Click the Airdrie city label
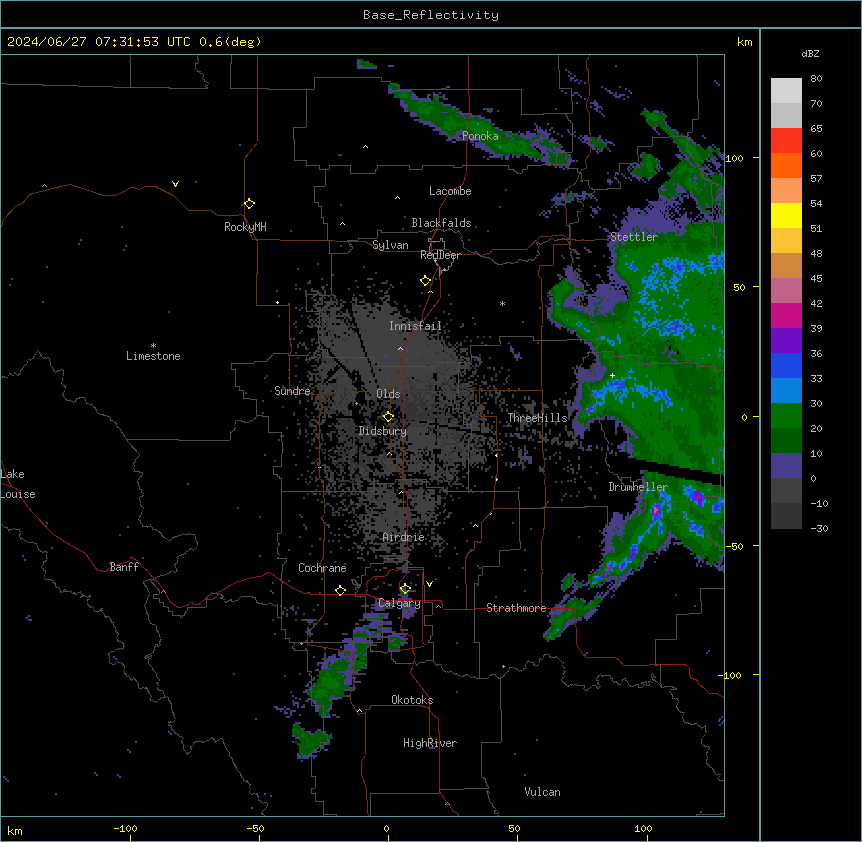The height and width of the screenshot is (842, 862). (x=404, y=537)
